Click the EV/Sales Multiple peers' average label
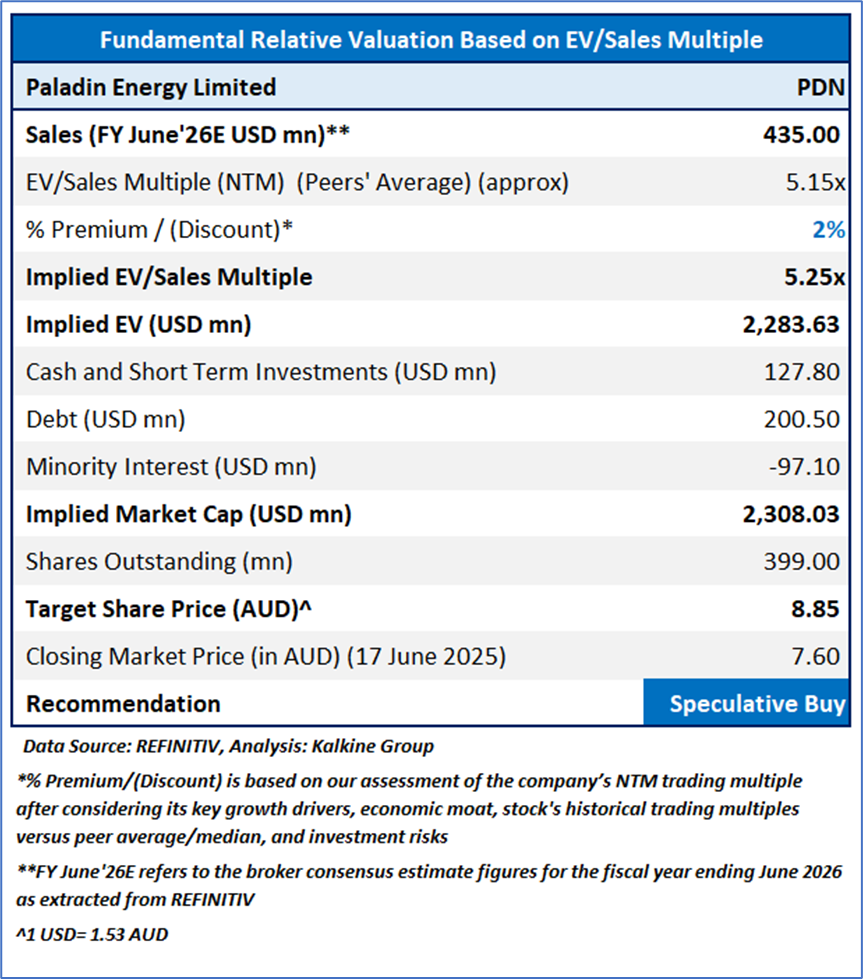This screenshot has height=979, width=863. click(x=297, y=182)
